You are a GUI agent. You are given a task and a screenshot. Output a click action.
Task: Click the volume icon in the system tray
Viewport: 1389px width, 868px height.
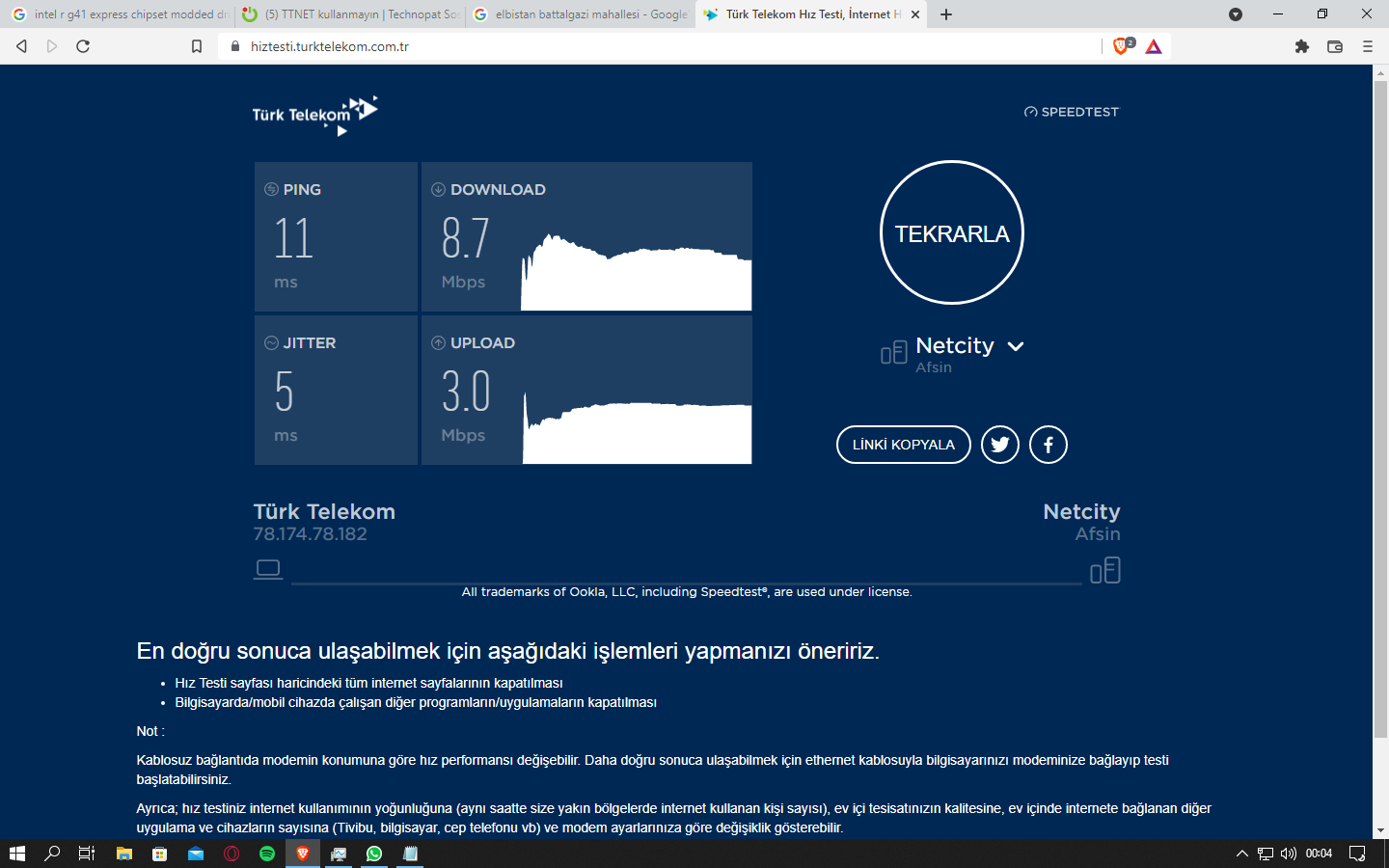(1288, 854)
